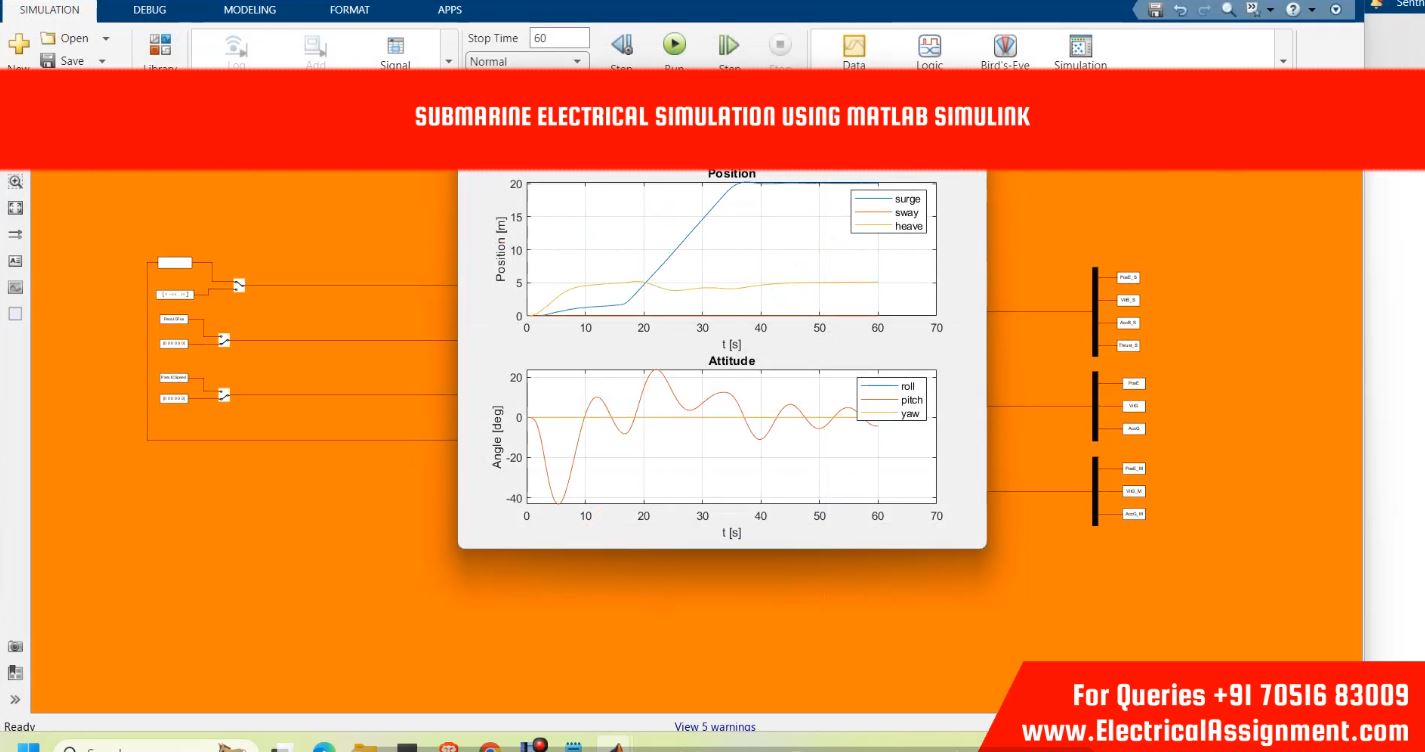The width and height of the screenshot is (1425, 752).
Task: Toggle the top manual switch block
Action: (x=239, y=285)
